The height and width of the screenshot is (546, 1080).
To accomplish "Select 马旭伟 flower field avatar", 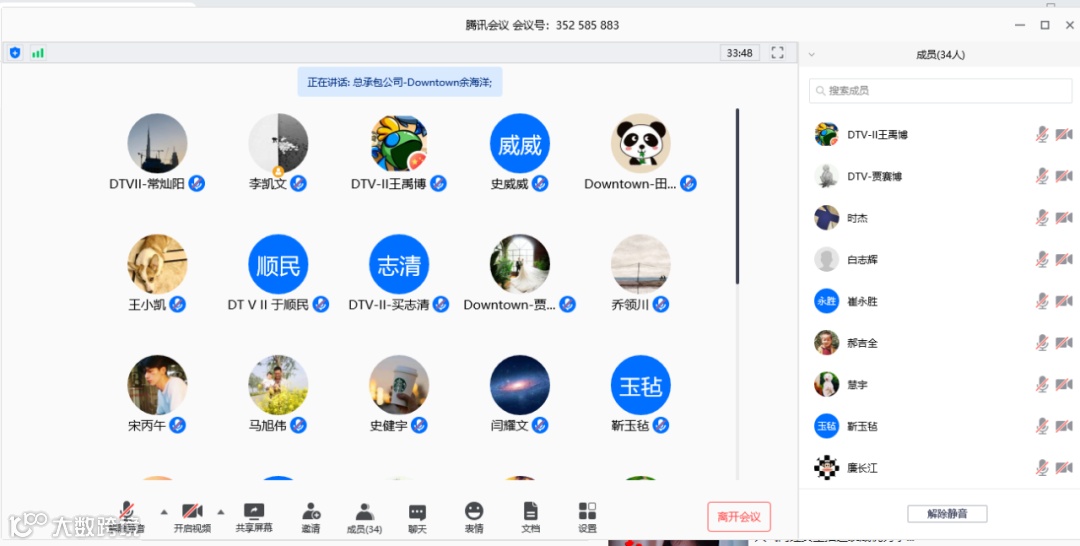I will [x=278, y=385].
